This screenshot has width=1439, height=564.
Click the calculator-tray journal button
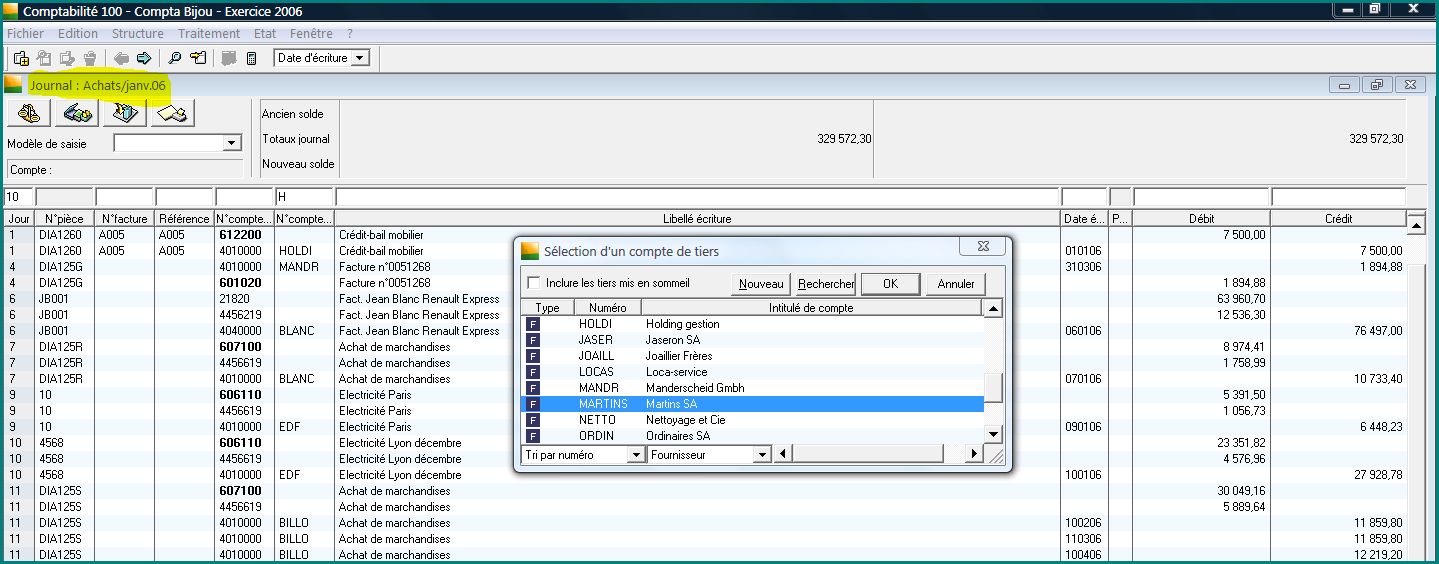click(x=125, y=114)
